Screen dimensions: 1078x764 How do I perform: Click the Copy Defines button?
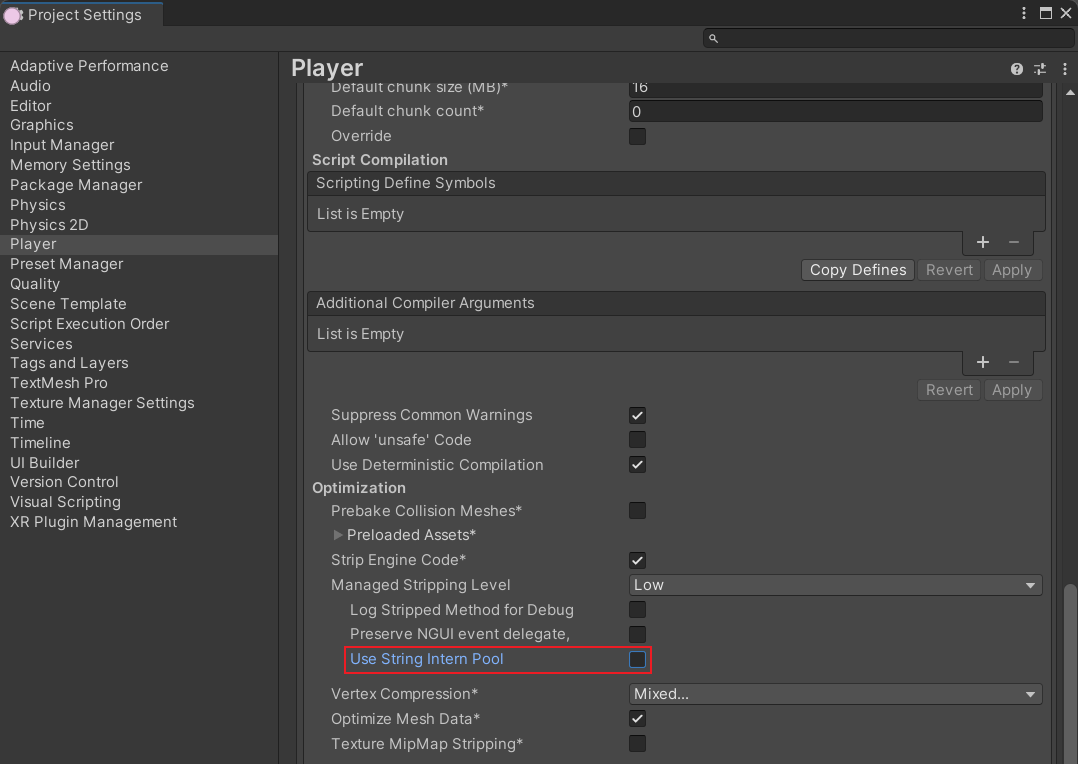tap(857, 270)
